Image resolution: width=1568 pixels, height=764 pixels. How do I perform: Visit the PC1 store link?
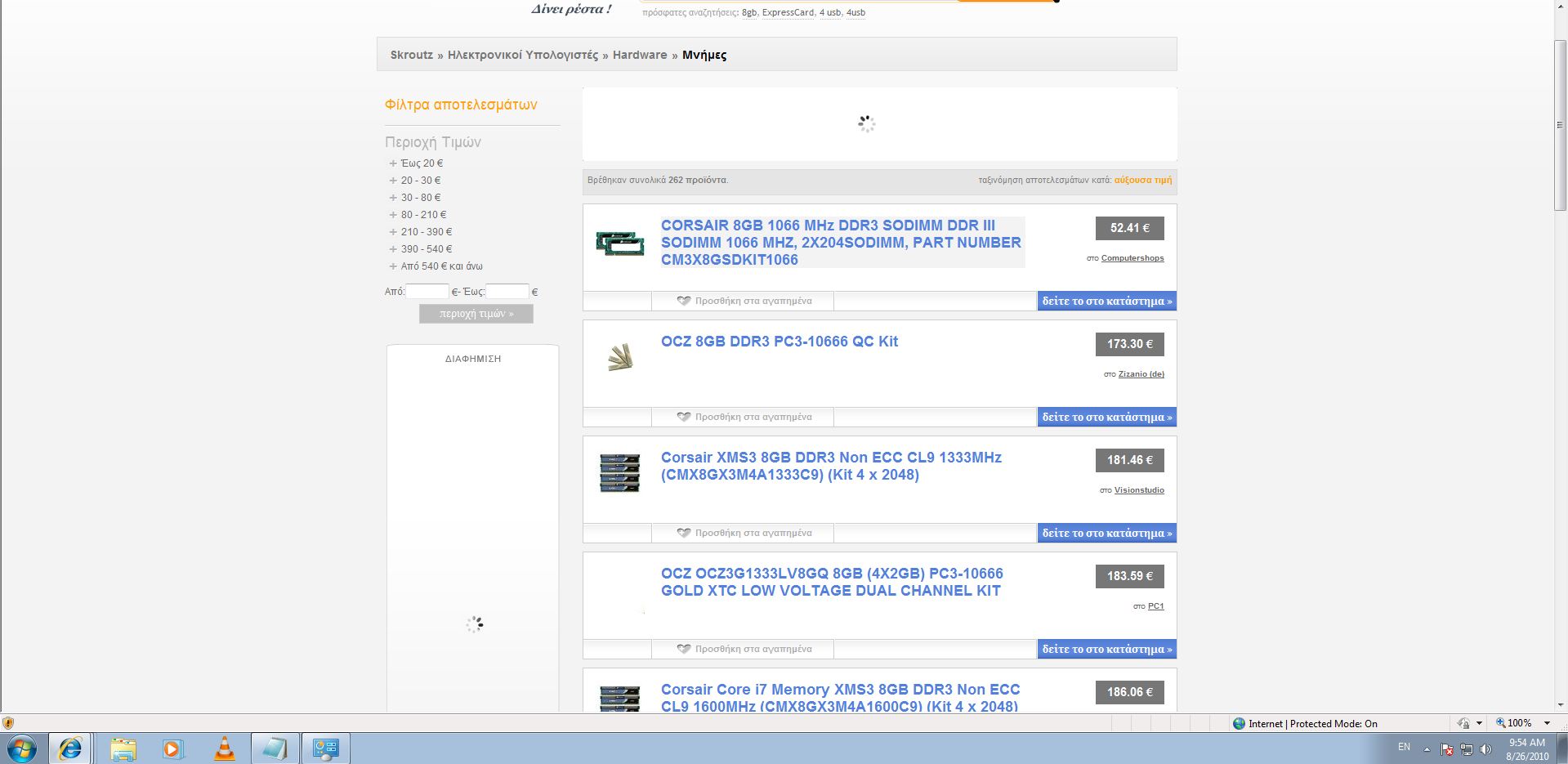point(1156,606)
